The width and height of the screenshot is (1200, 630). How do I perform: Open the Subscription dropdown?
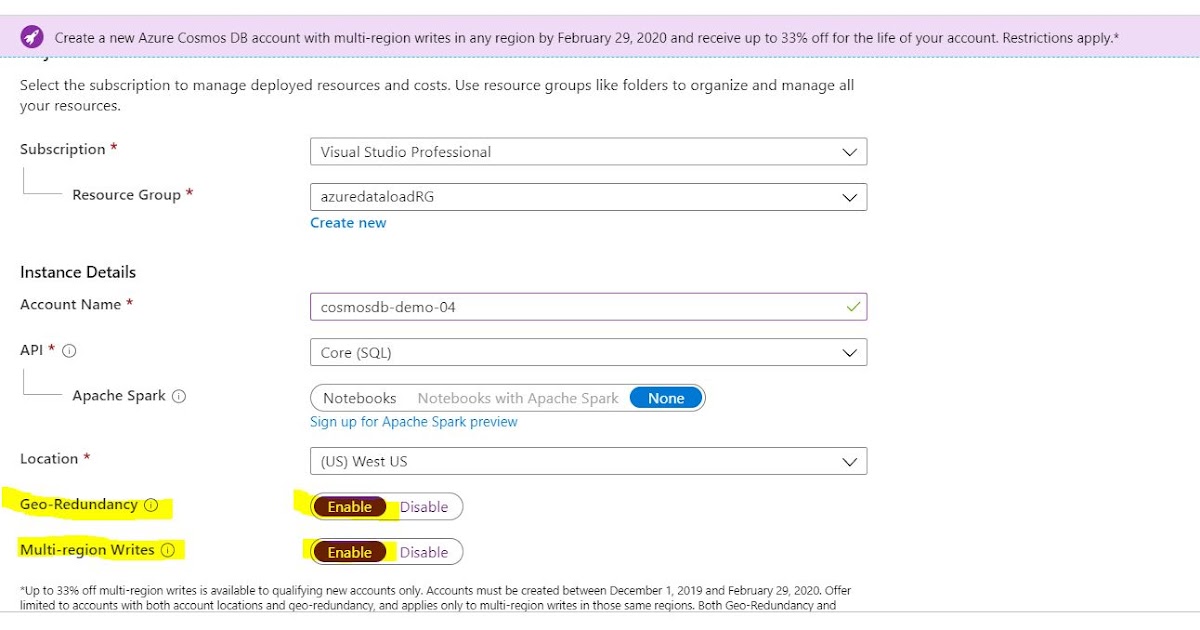(590, 151)
